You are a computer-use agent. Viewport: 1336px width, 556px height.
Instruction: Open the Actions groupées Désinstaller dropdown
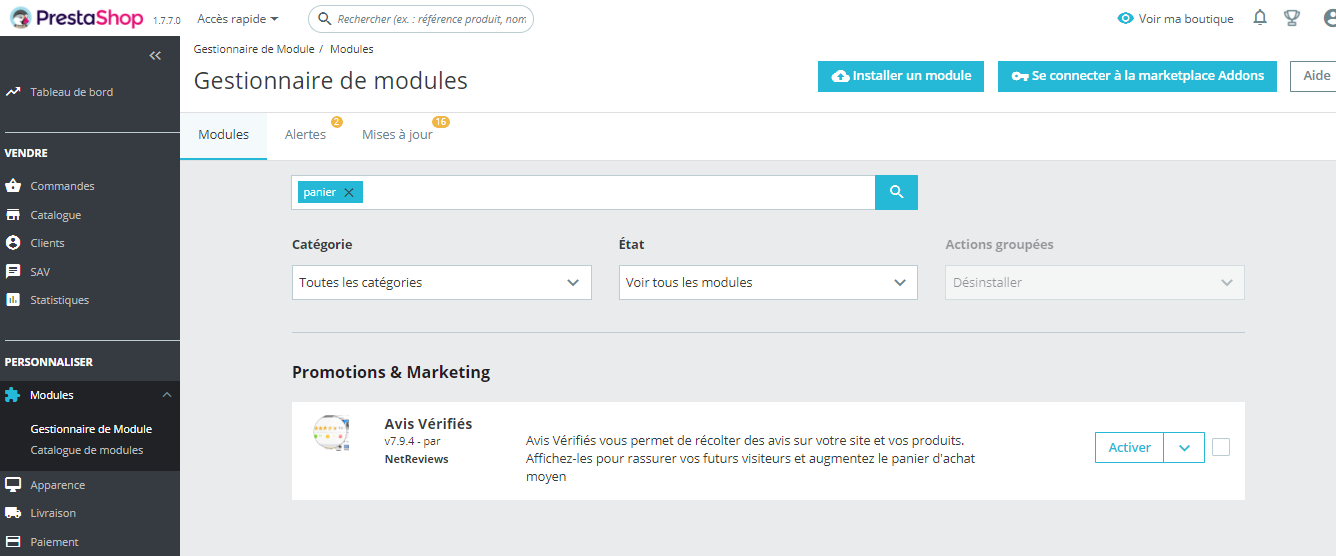[1095, 282]
